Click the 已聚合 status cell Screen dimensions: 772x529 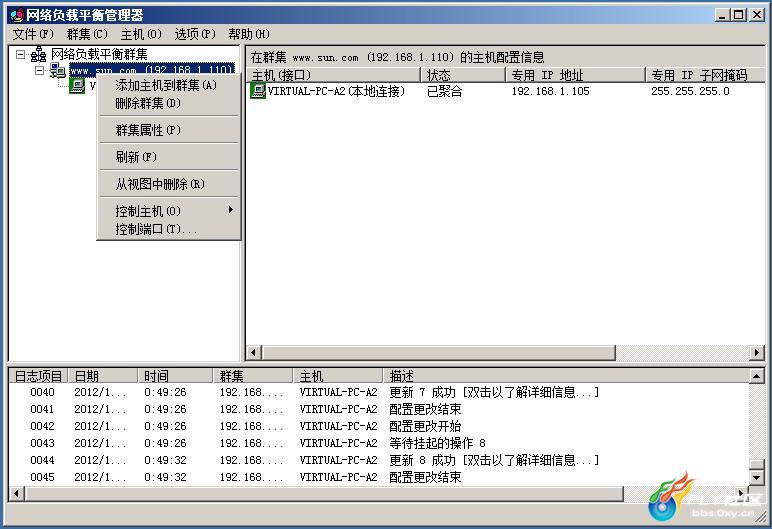445,91
